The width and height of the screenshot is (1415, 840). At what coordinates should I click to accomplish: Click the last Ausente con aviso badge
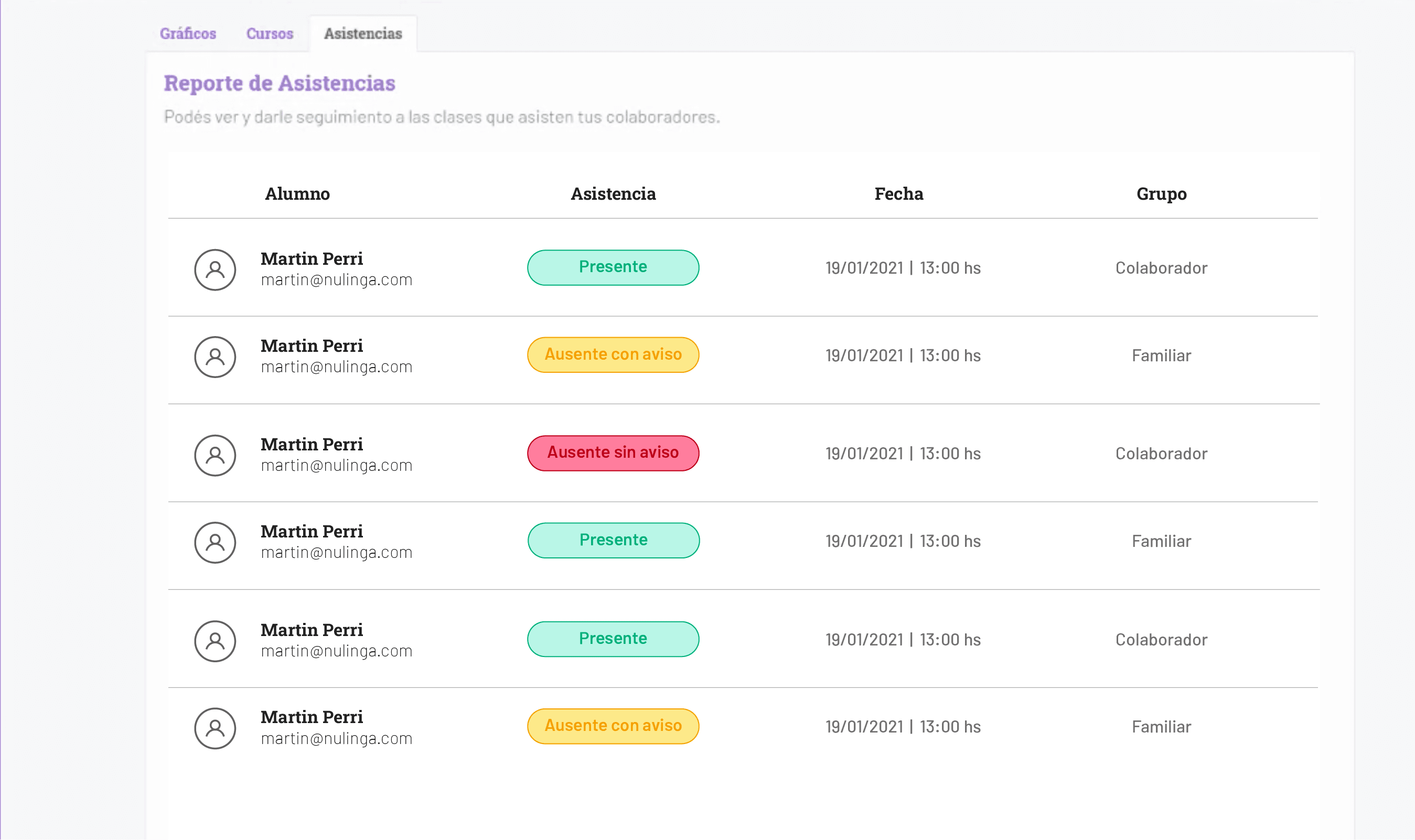coord(613,726)
